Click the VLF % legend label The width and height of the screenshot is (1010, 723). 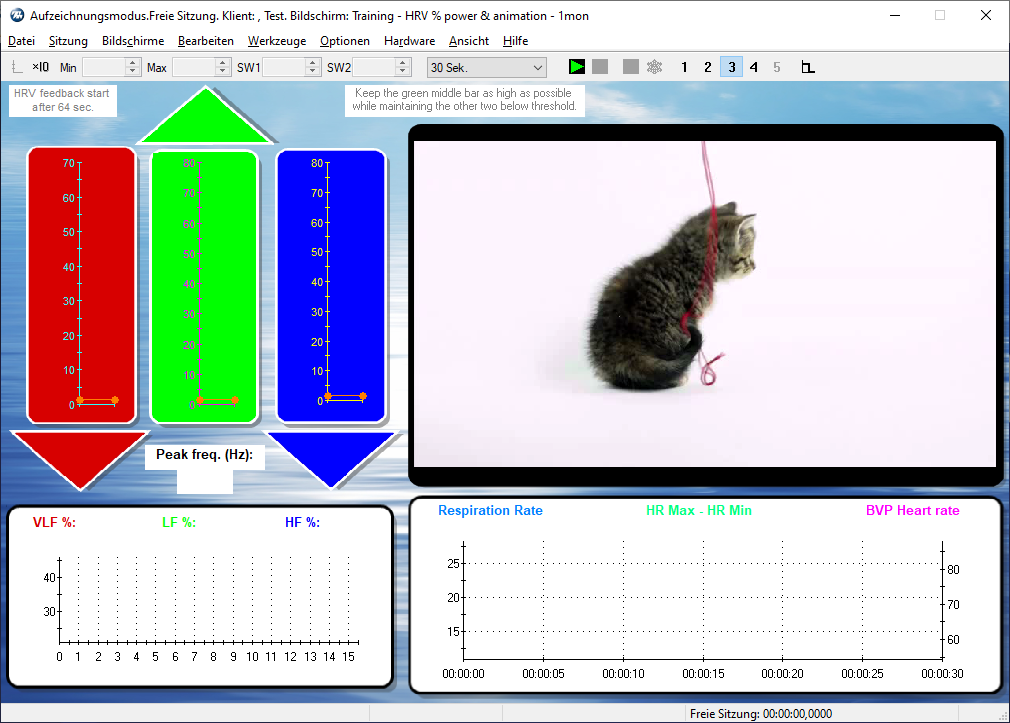(54, 523)
